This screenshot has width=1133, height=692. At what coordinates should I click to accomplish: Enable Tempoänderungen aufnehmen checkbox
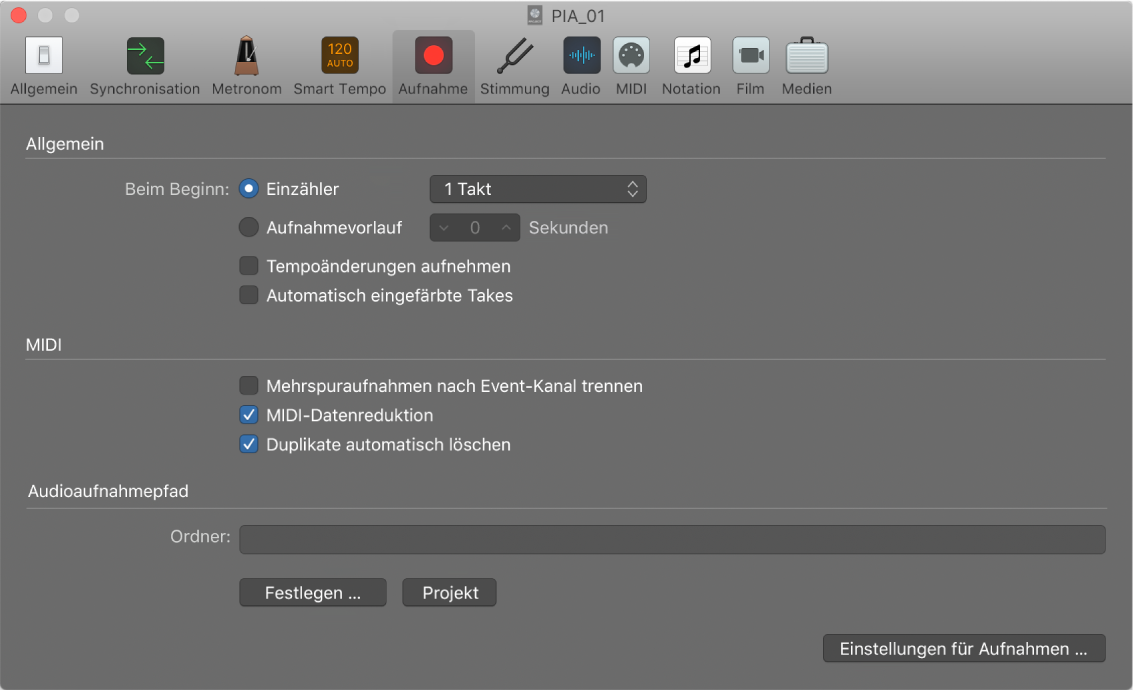pos(249,266)
